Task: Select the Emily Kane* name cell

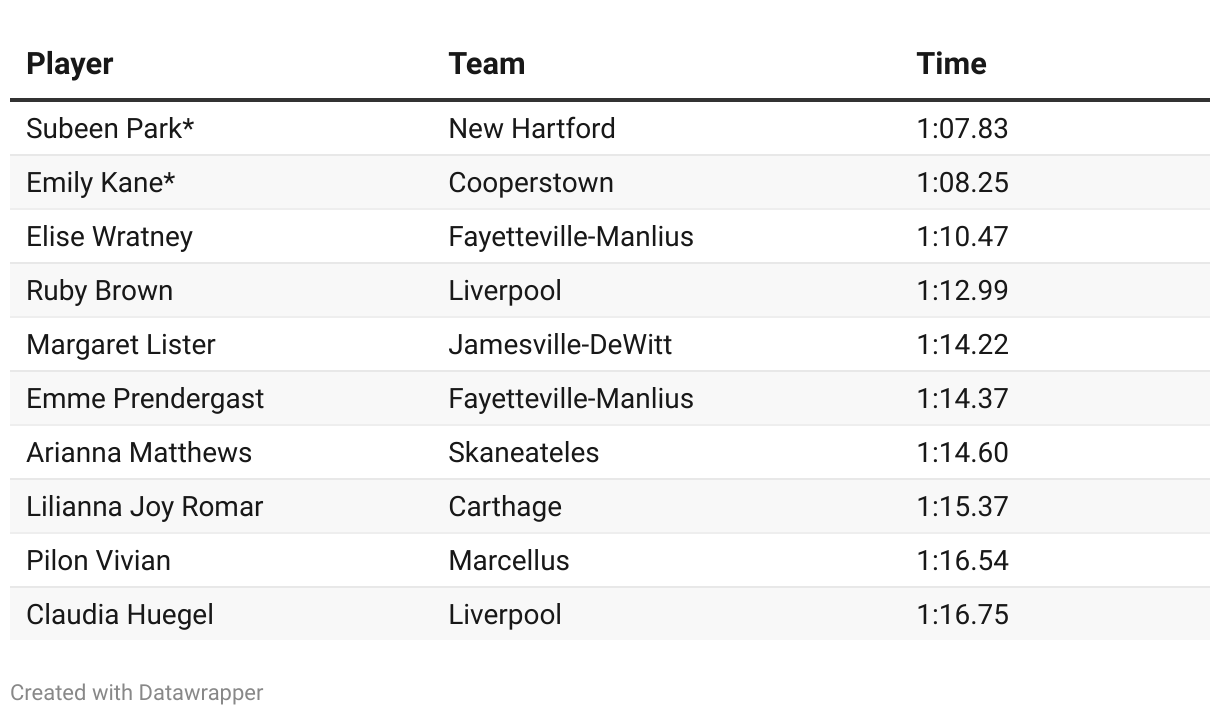Action: pyautogui.click(x=101, y=183)
